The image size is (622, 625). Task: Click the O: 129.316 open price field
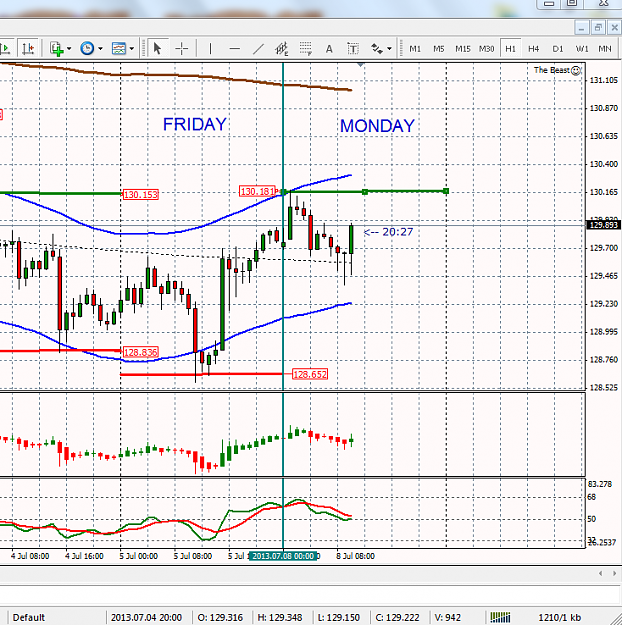tap(220, 617)
